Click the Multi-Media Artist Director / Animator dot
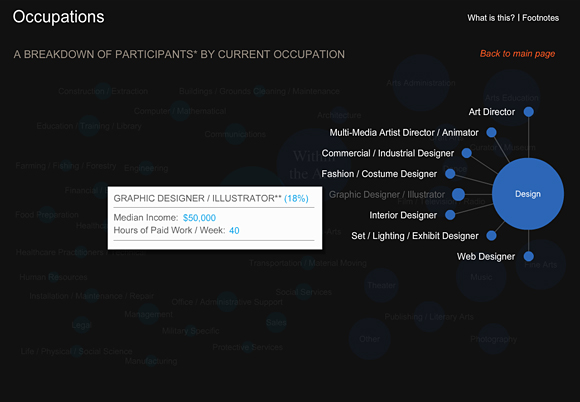580x402 pixels. pos(491,132)
